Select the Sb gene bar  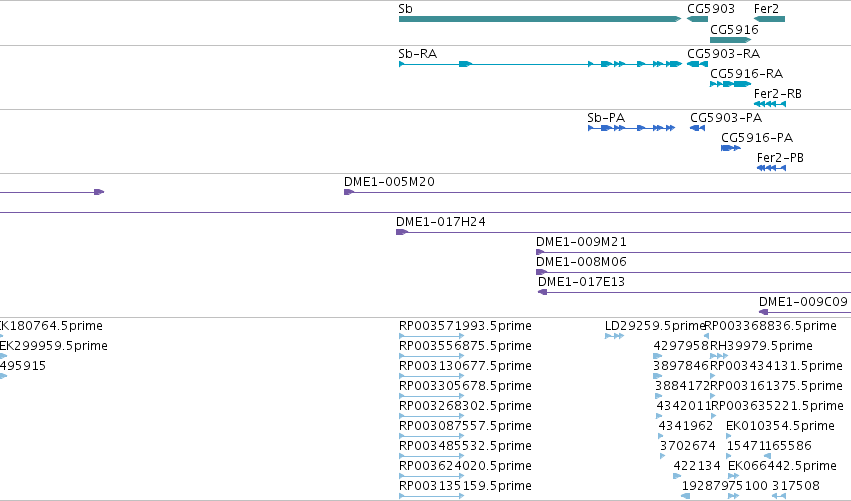coord(539,19)
